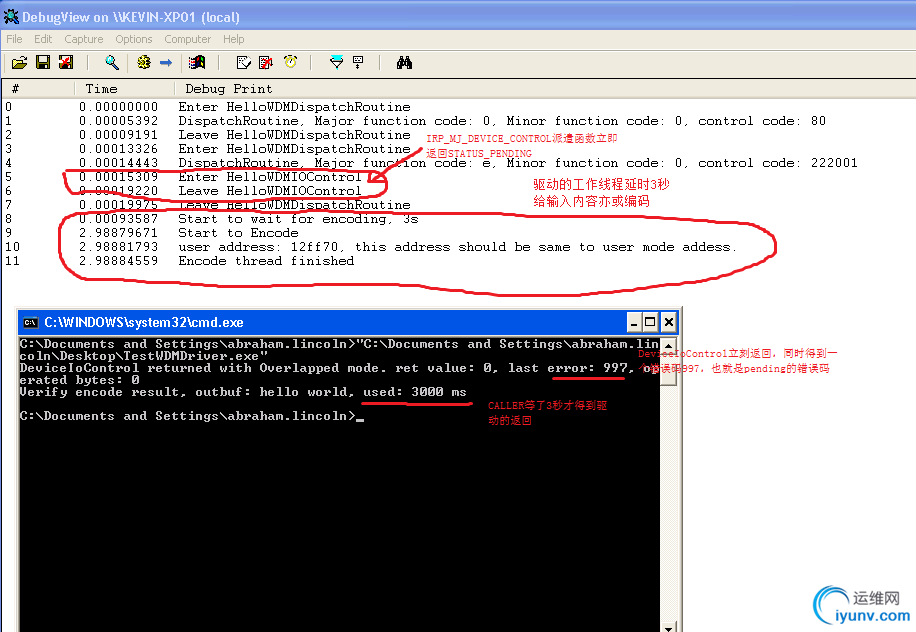Click the history depth toolbar icon
The width and height of the screenshot is (916, 632).
(358, 62)
